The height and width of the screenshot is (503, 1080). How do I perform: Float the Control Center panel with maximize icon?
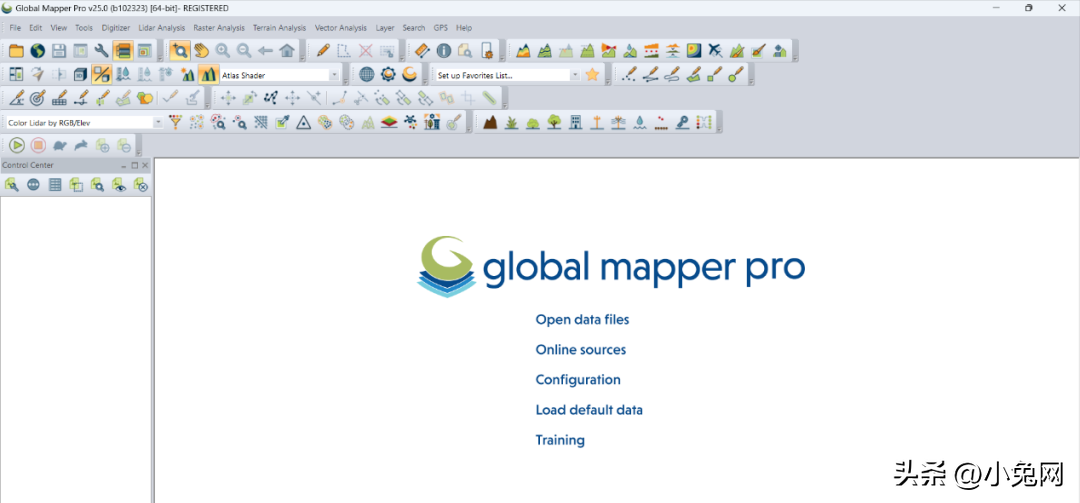coord(134,165)
